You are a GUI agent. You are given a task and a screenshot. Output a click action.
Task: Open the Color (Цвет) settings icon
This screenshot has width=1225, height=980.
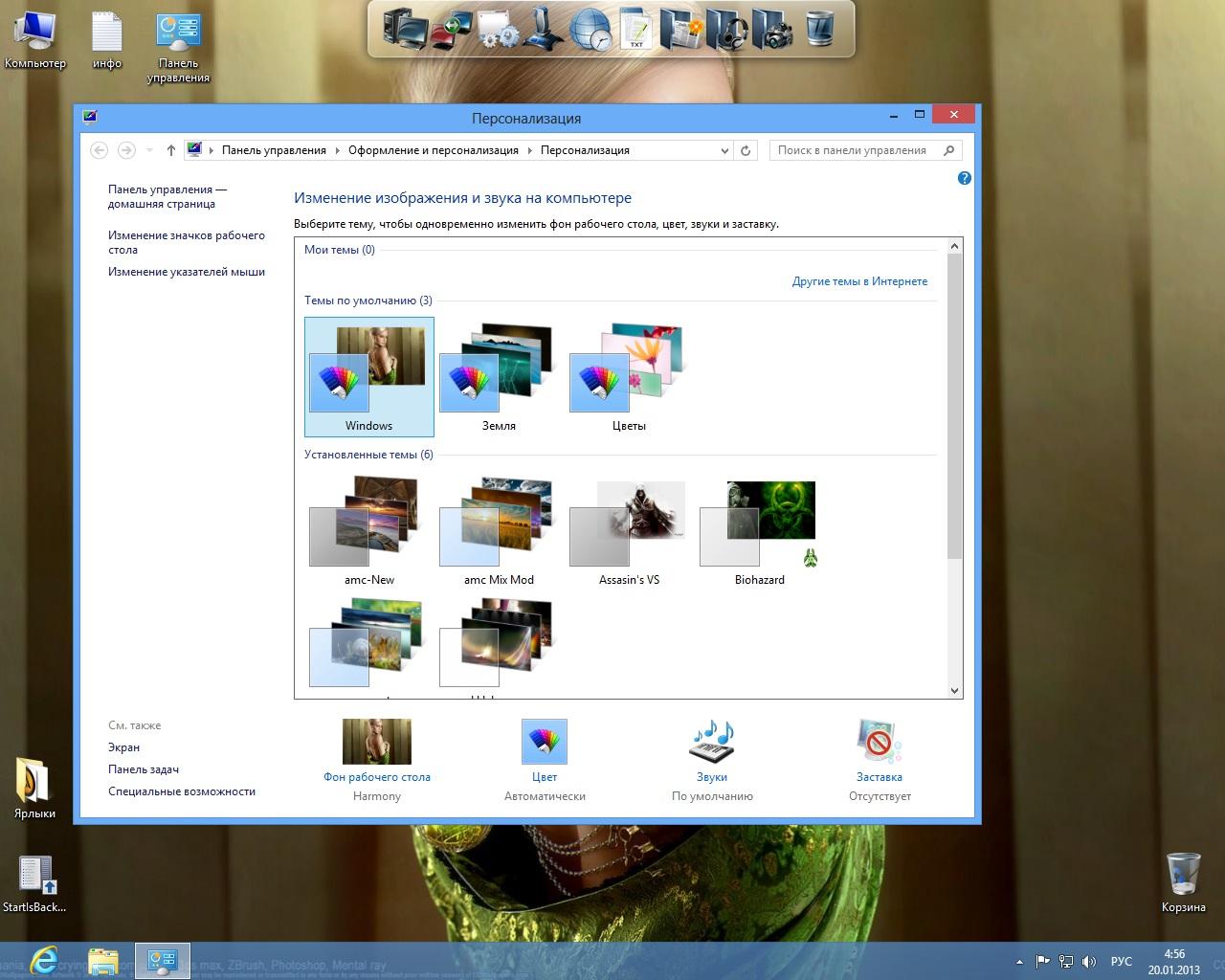tap(544, 743)
